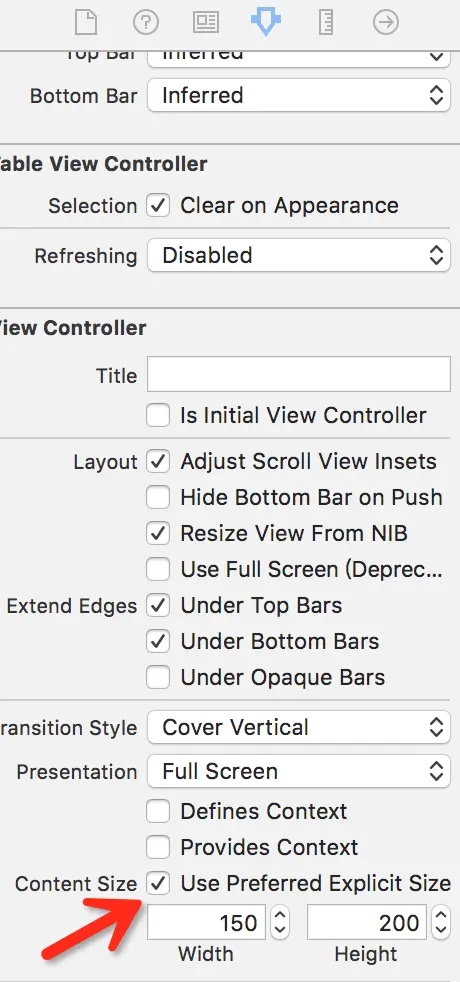Click the Height stepper arrows
This screenshot has height=982, width=460.
pos(441,922)
